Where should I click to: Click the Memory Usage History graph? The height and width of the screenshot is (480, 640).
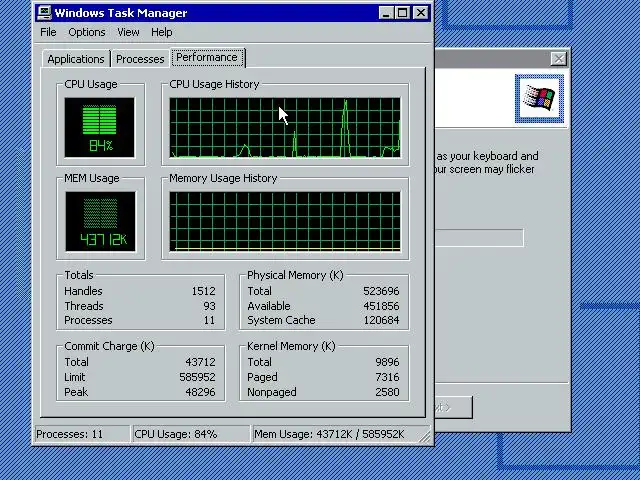pyautogui.click(x=285, y=222)
